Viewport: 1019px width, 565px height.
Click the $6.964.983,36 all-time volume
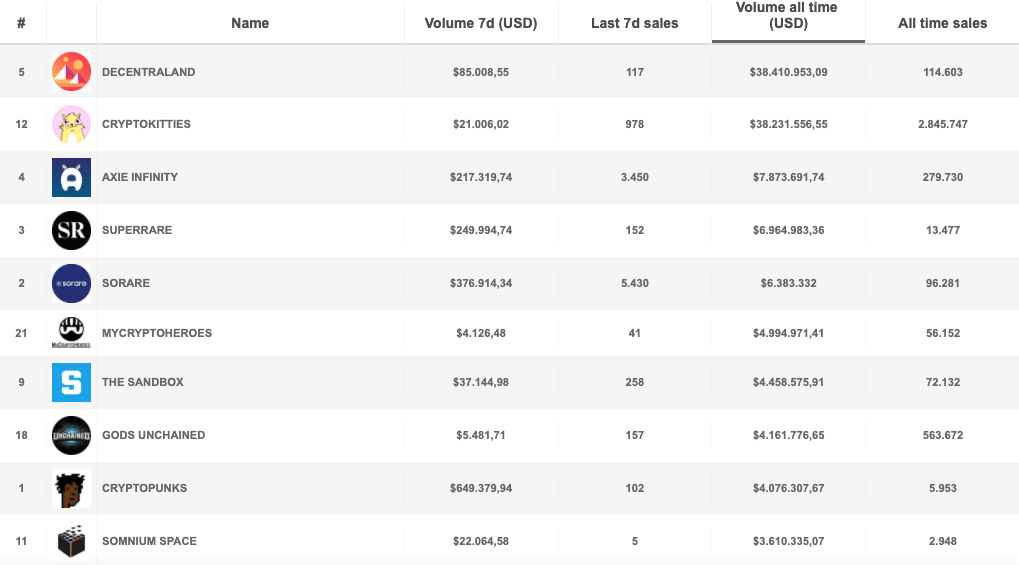click(788, 230)
